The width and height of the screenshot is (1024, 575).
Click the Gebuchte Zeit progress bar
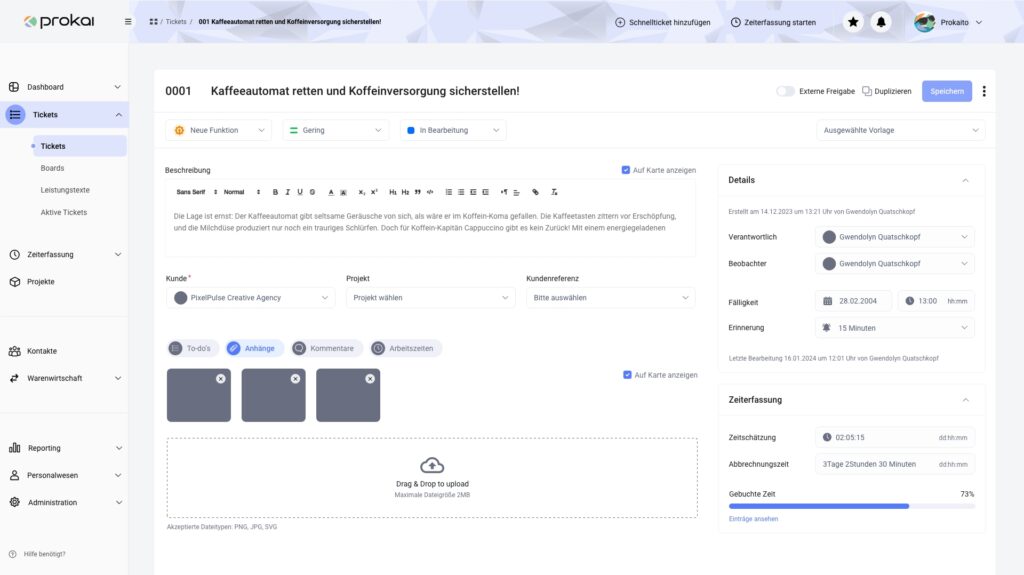click(x=850, y=506)
